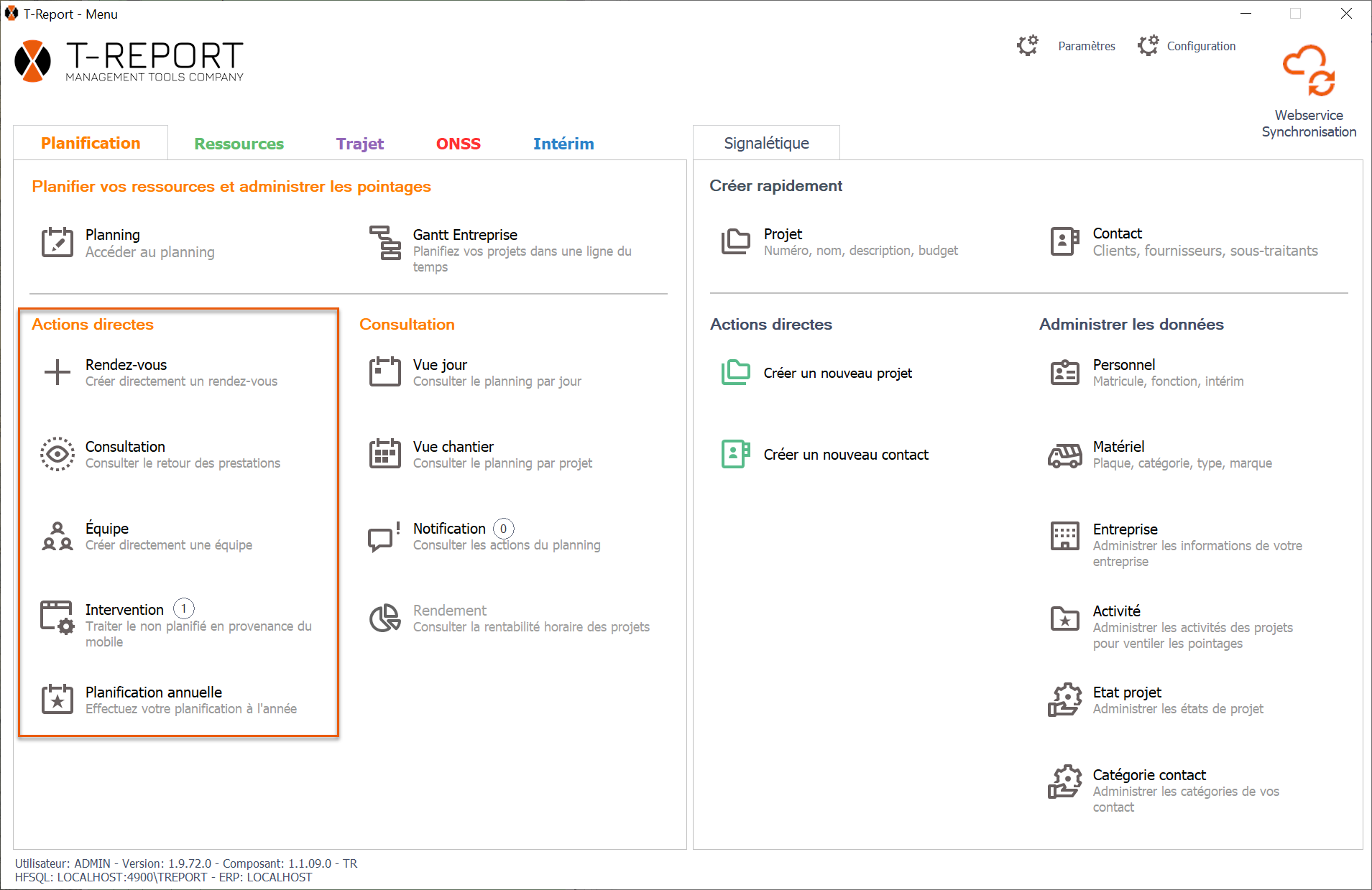The image size is (1372, 890).
Task: Click the Planning calendar icon
Action: pyautogui.click(x=57, y=243)
